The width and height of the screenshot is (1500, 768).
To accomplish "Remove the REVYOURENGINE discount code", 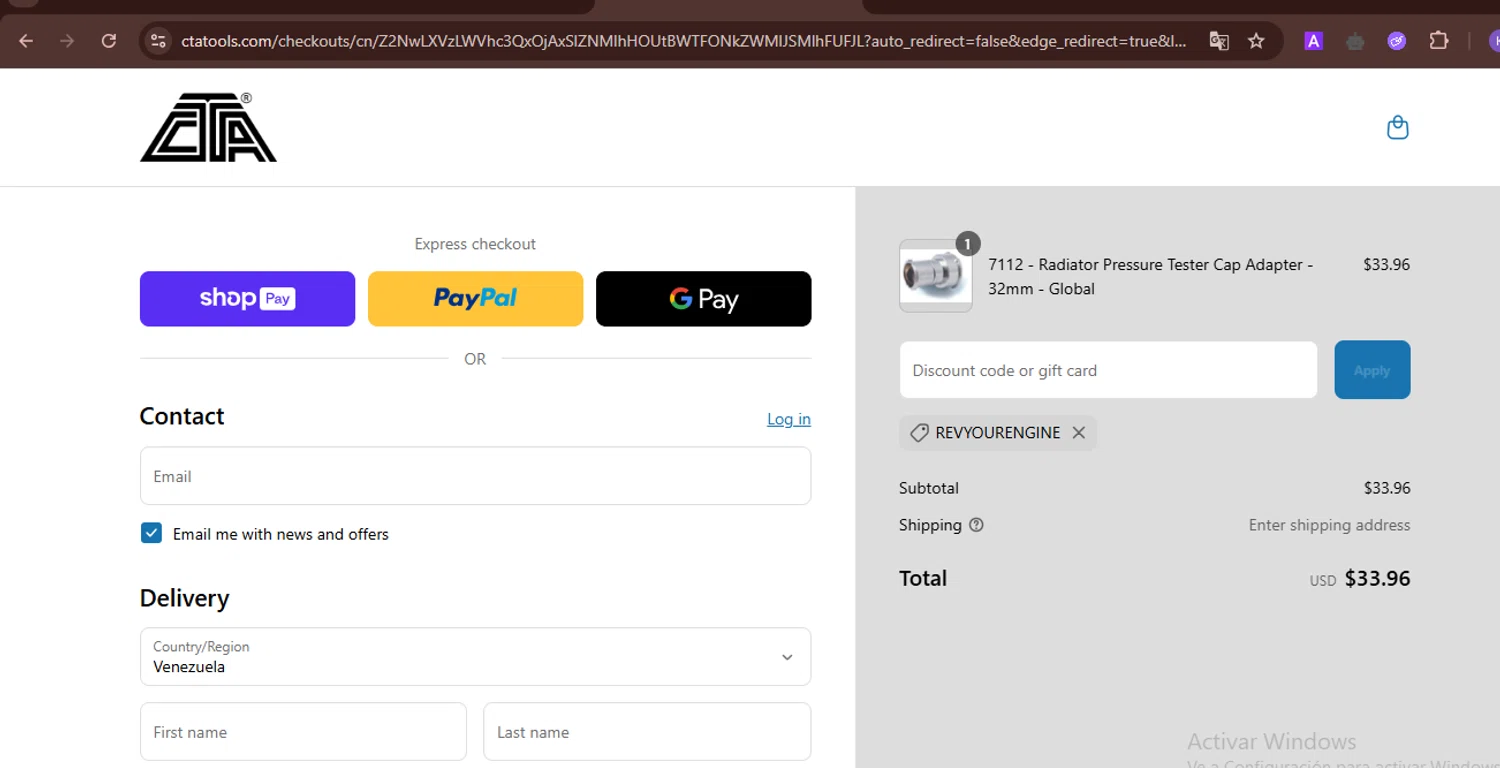I will point(1079,433).
